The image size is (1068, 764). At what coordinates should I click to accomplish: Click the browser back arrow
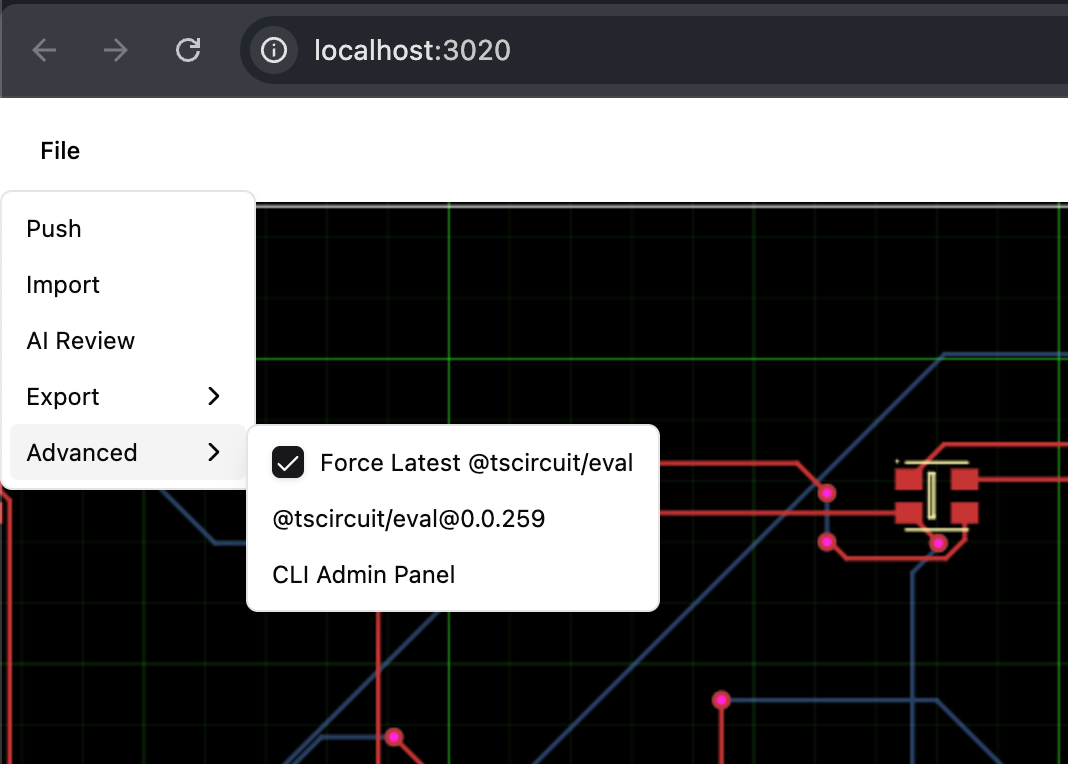point(44,50)
